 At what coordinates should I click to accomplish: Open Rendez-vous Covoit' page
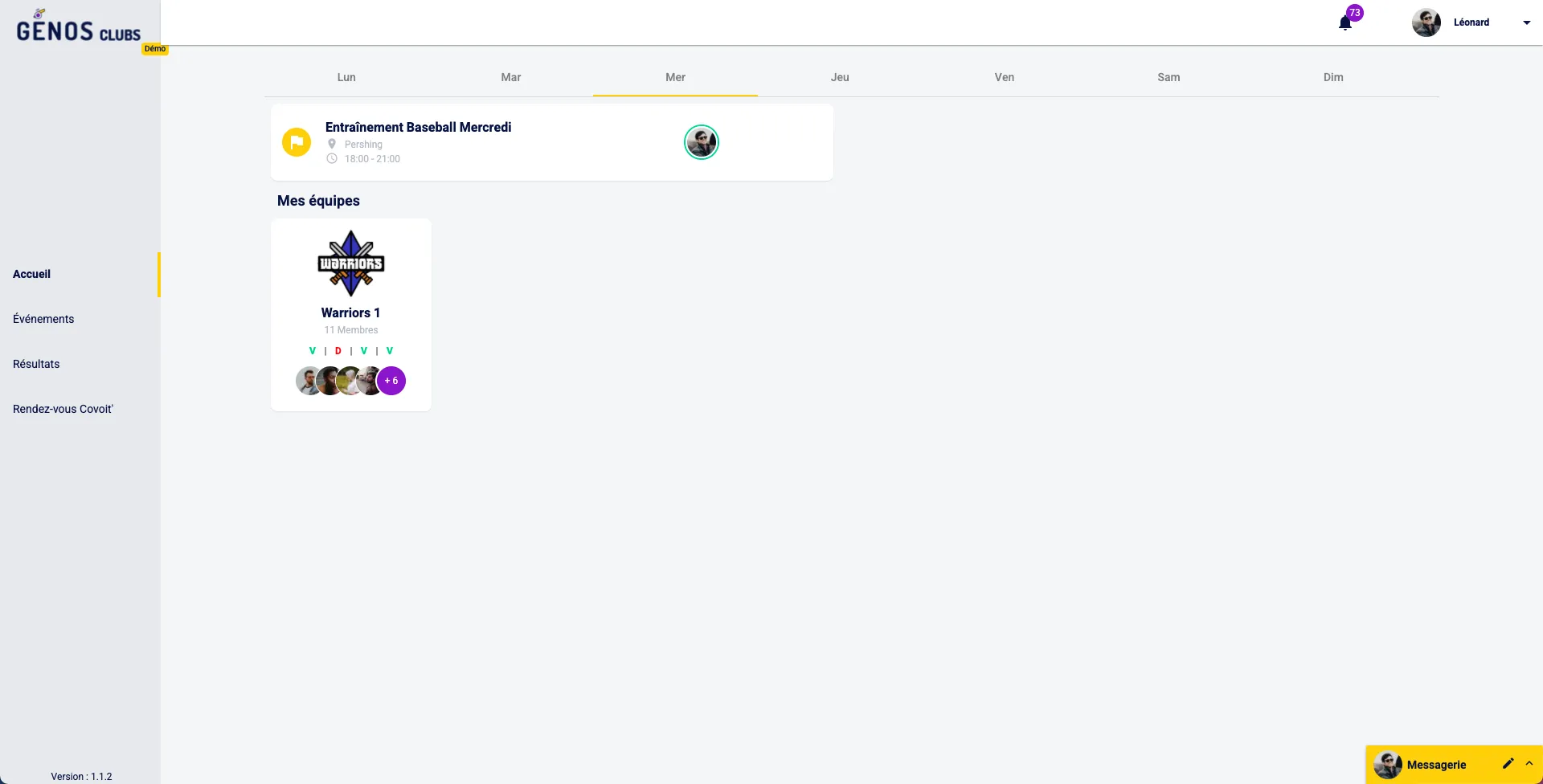tap(63, 409)
